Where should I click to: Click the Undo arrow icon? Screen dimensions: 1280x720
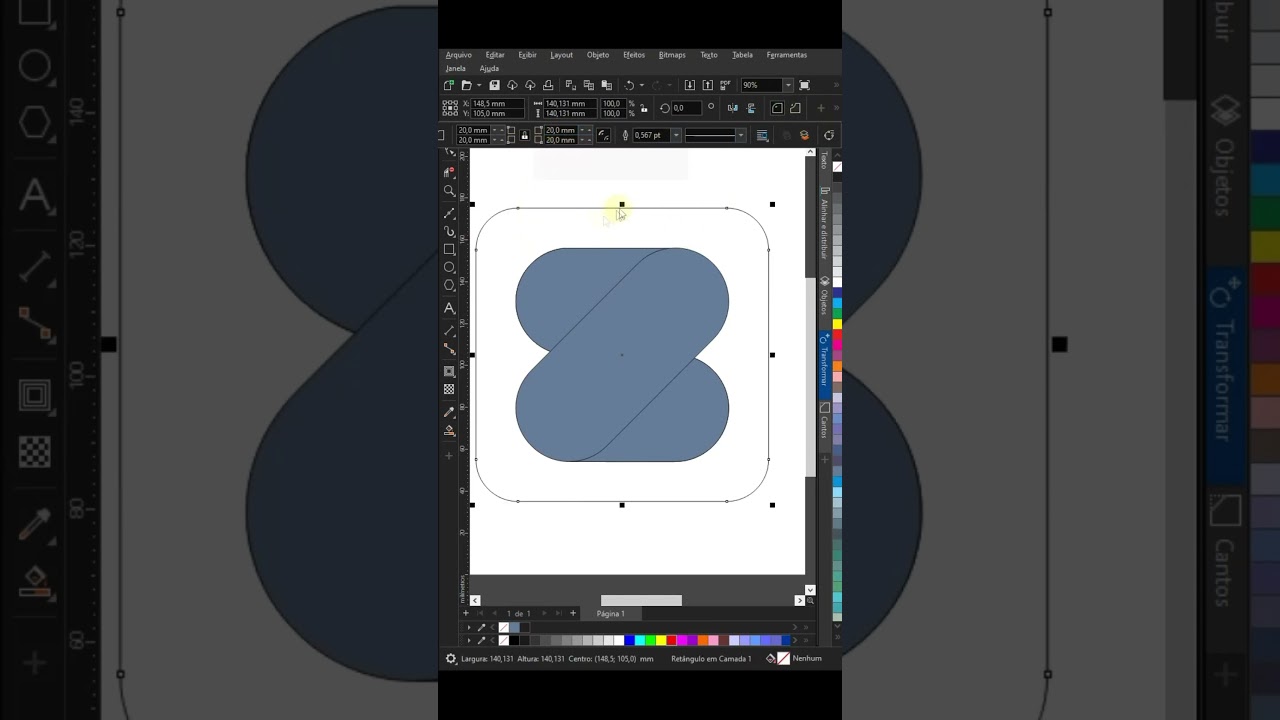coord(629,85)
